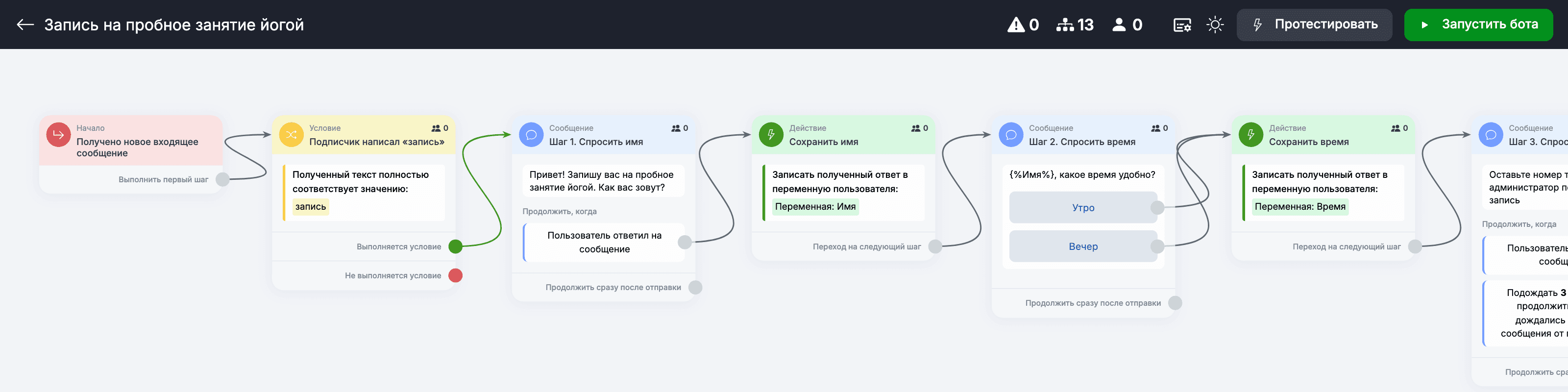Select the lightning icon of Сохранить время
Image resolution: width=1568 pixels, height=392 pixels.
coord(1250,135)
